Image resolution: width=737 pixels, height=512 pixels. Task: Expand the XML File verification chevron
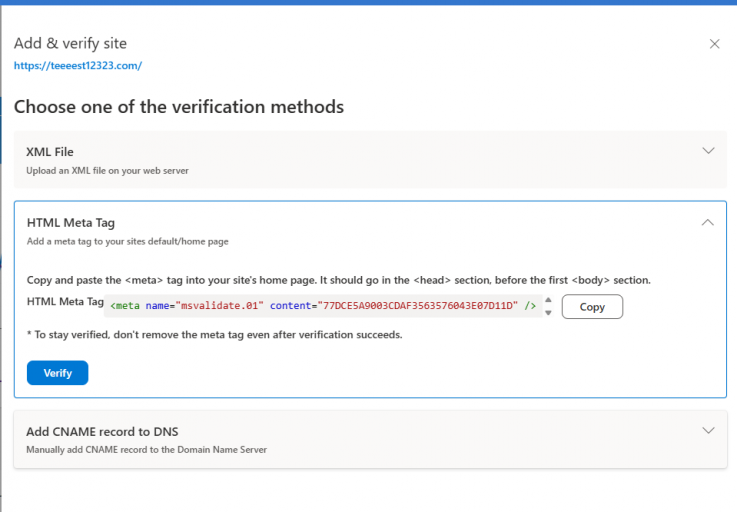pyautogui.click(x=708, y=151)
